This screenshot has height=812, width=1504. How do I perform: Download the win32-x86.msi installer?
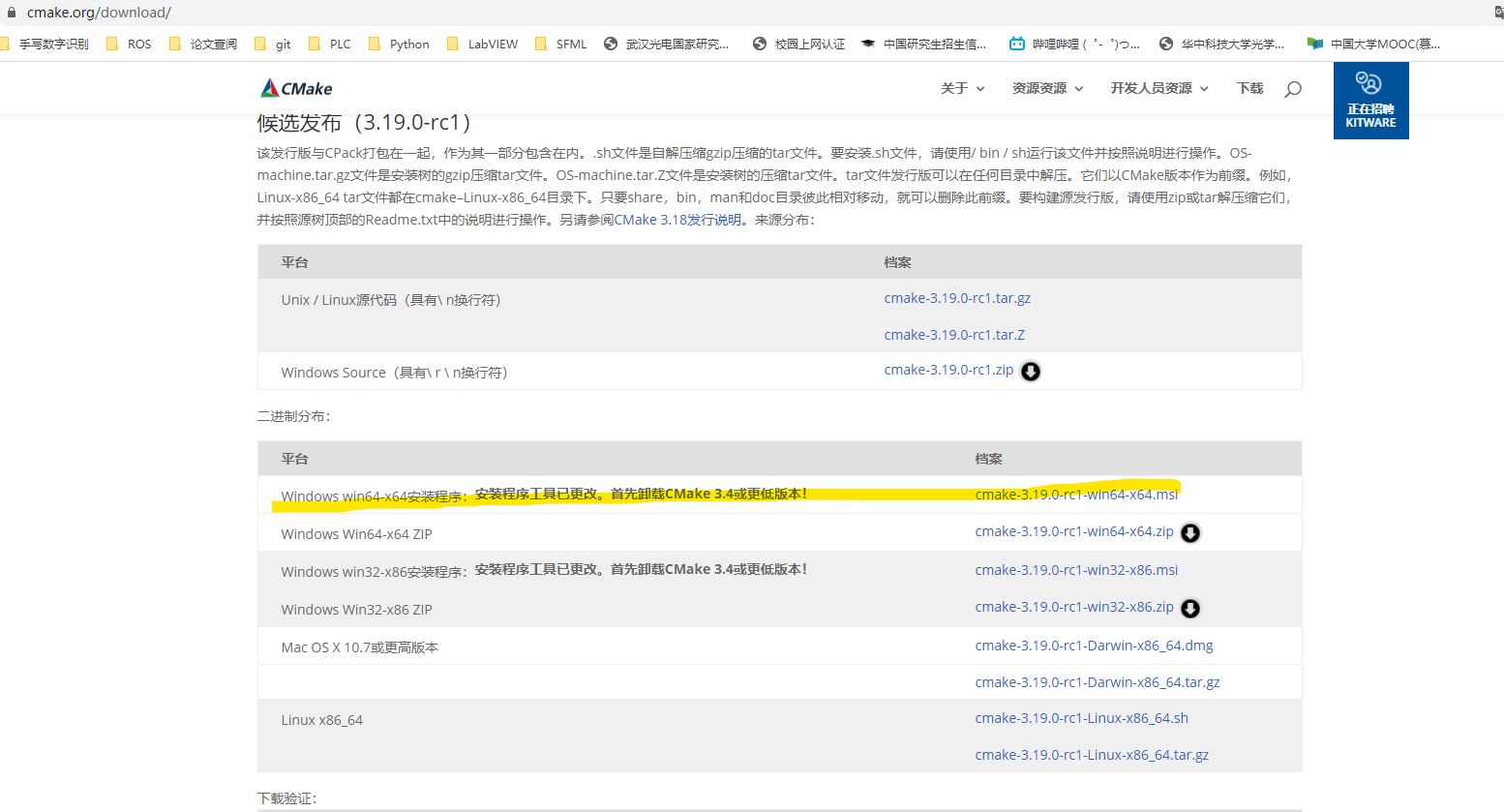1076,570
